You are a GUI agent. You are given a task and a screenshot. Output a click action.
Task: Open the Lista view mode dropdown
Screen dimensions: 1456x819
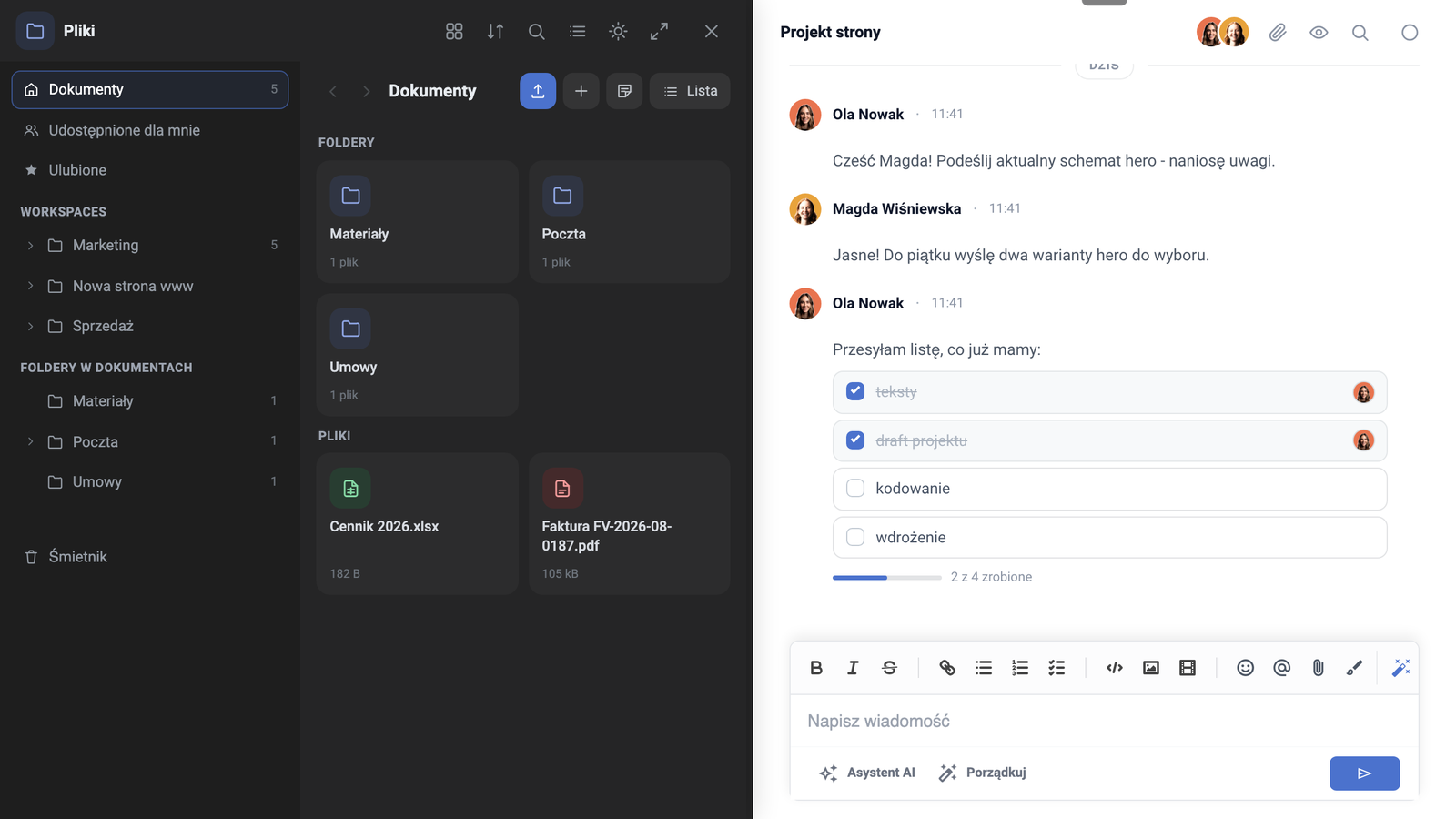point(690,91)
